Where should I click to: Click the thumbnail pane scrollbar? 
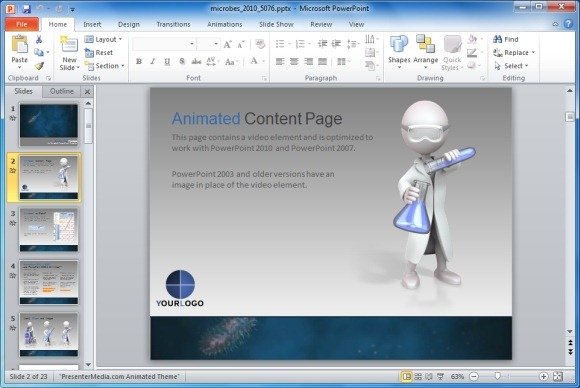pos(88,126)
